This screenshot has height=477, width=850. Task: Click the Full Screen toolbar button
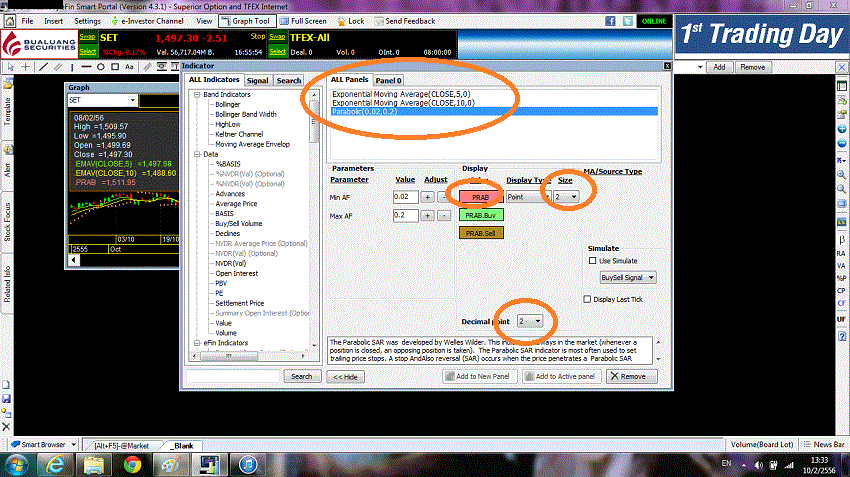pos(304,21)
